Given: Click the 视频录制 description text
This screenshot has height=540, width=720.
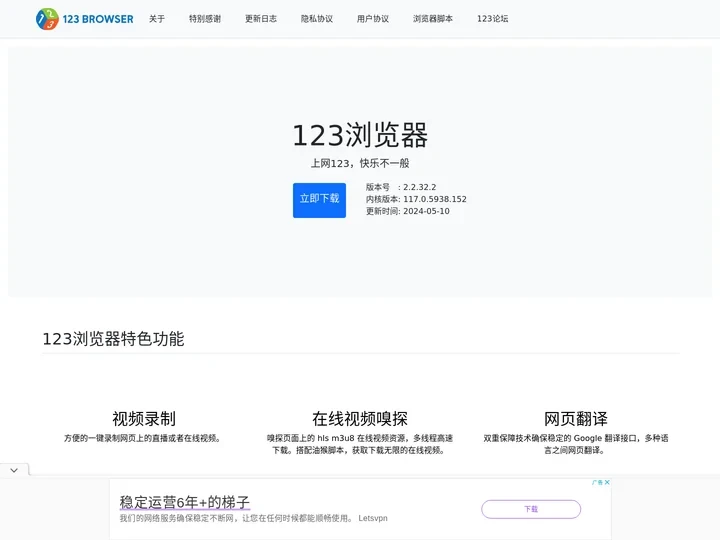Looking at the screenshot, I should 144,439.
